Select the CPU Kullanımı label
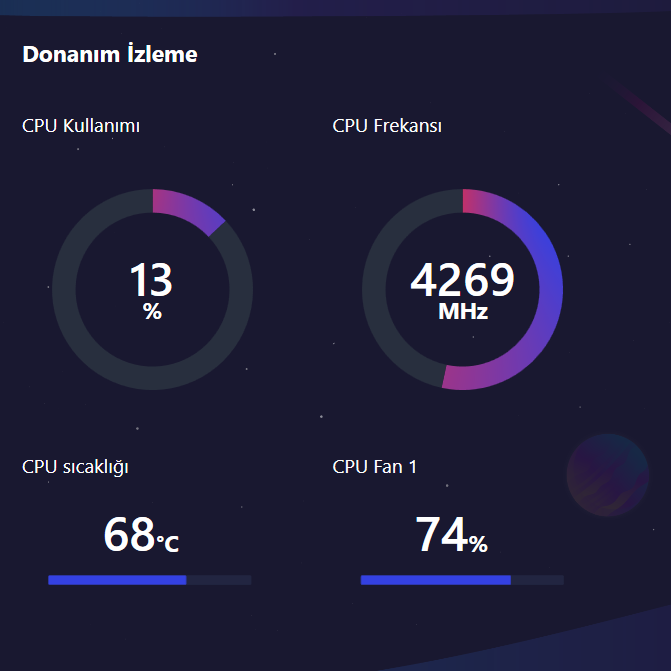The image size is (671, 671). [81, 126]
